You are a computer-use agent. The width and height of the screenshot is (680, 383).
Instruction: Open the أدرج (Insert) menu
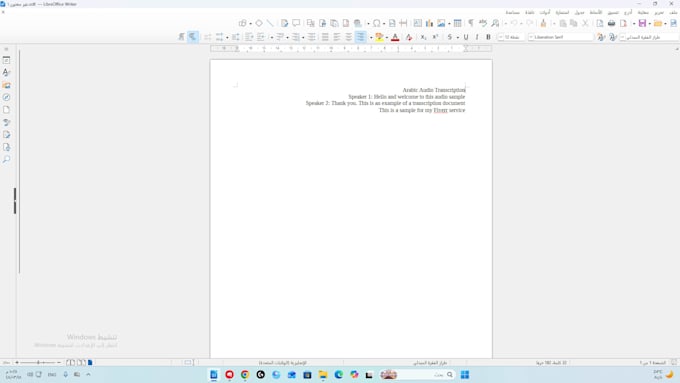628,13
